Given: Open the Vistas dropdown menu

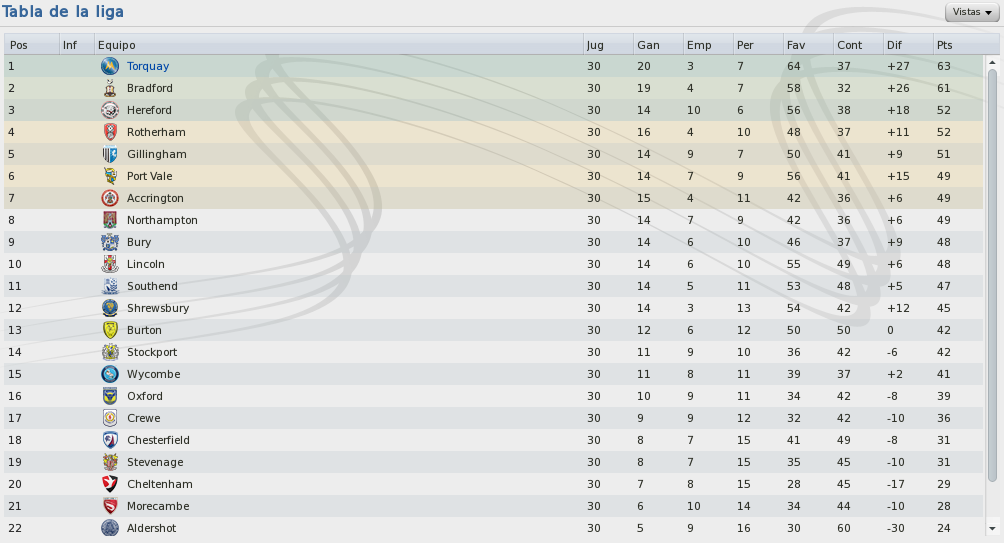Looking at the screenshot, I should (972, 12).
